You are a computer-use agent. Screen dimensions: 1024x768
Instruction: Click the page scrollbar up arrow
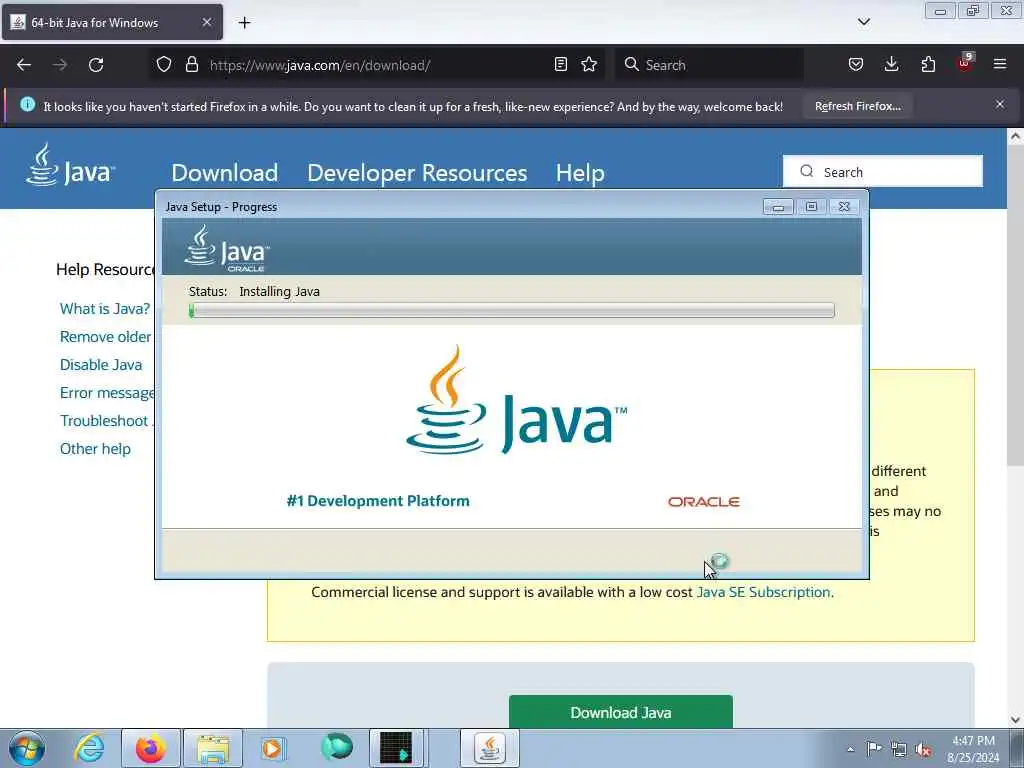click(1015, 136)
